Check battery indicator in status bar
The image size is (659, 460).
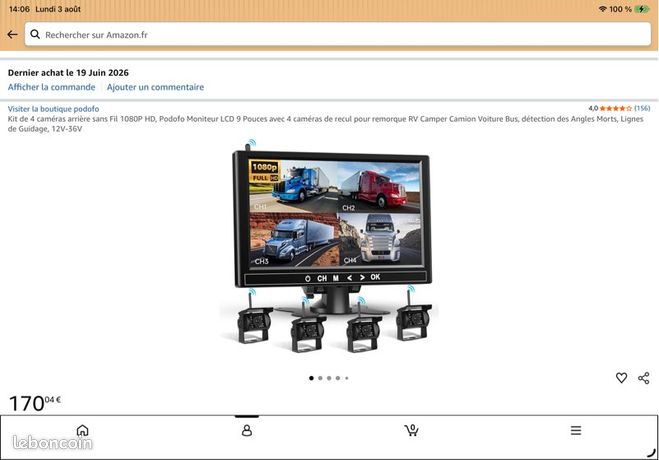pos(642,9)
